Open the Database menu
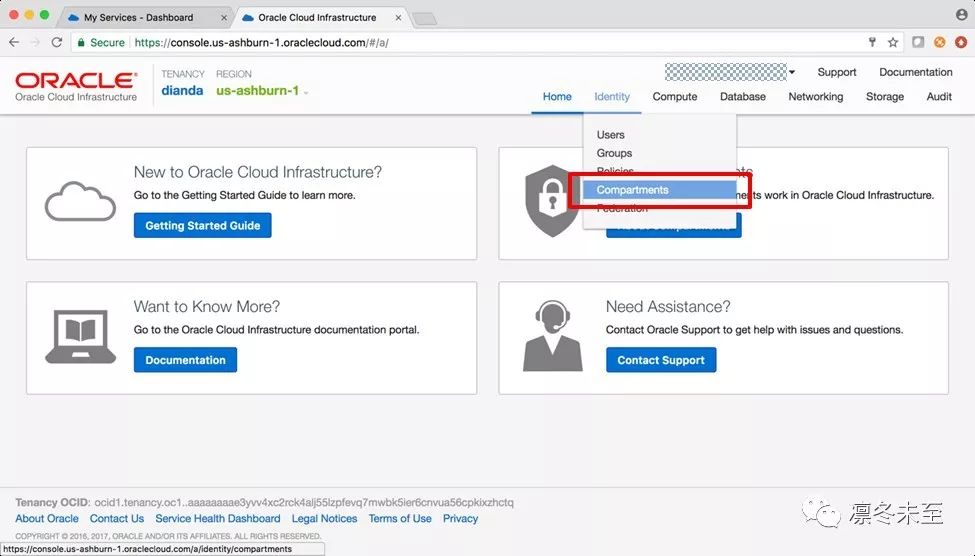Viewport: 975px width, 556px height. tap(742, 96)
